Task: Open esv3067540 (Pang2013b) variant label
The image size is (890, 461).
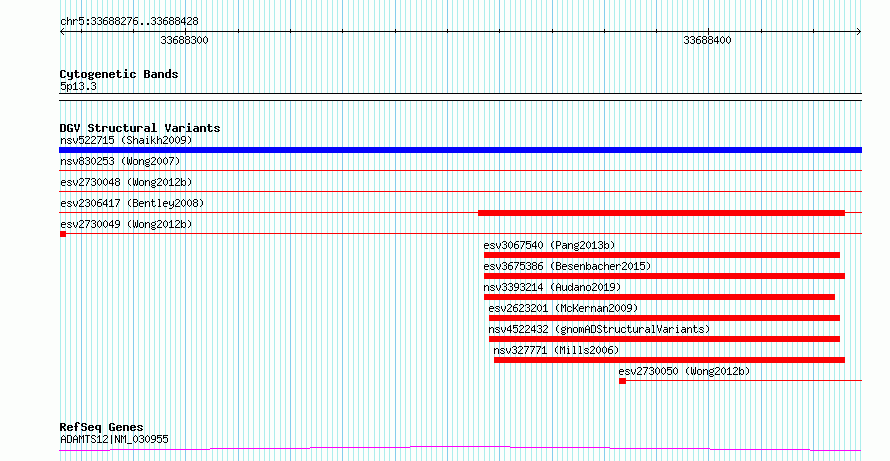Action: click(x=549, y=245)
